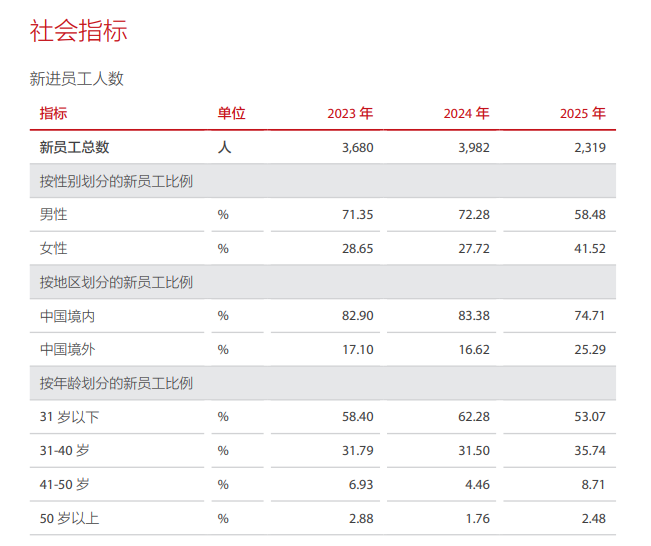The height and width of the screenshot is (546, 651).
Task: Click section header 按性别划分的新员工比例
Action: (x=116, y=181)
